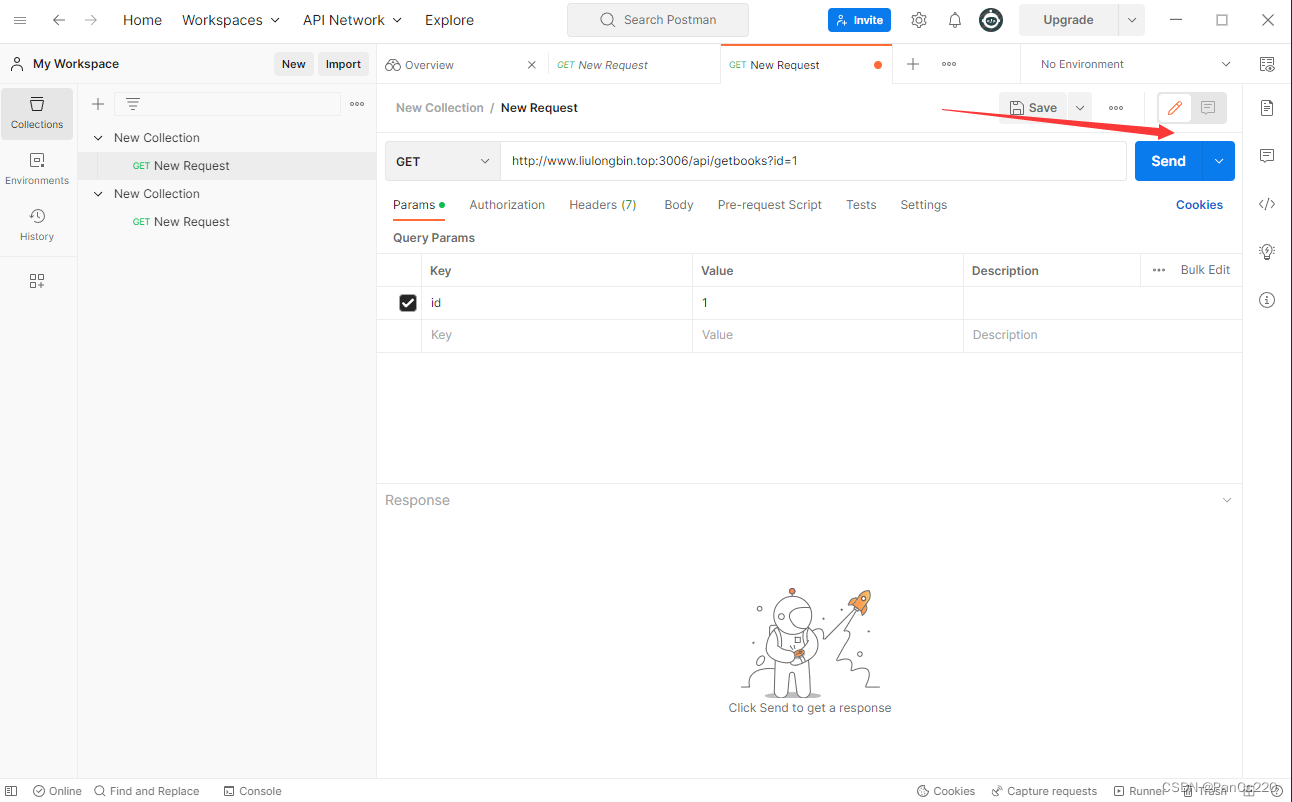Click the Upgrade button
The height and width of the screenshot is (802, 1292).
click(x=1068, y=20)
